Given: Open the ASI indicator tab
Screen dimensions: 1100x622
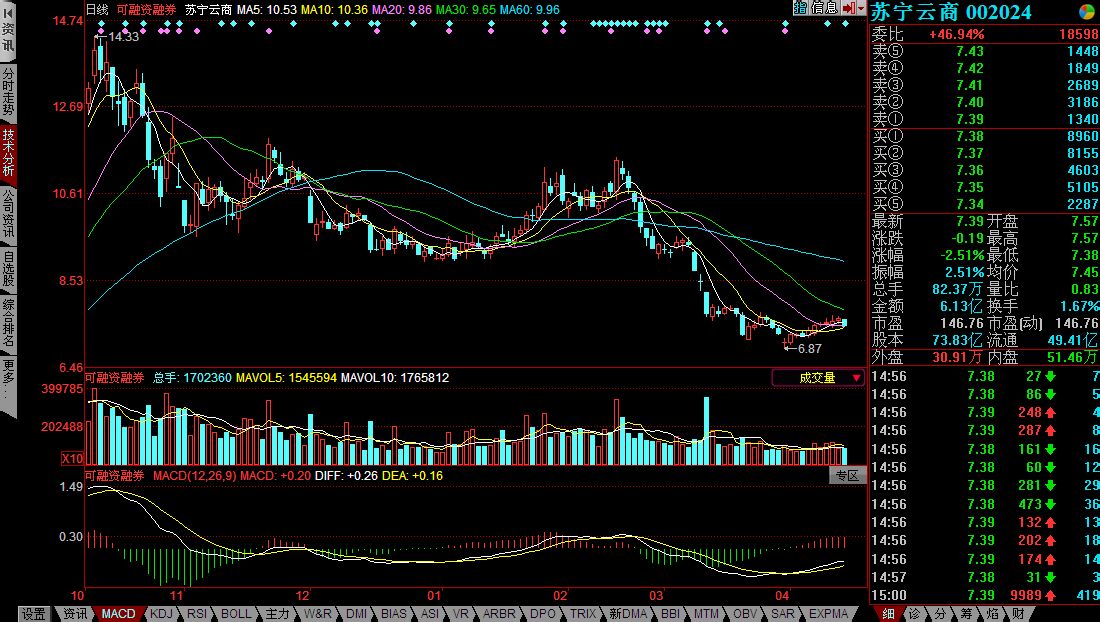Looking at the screenshot, I should tap(429, 614).
